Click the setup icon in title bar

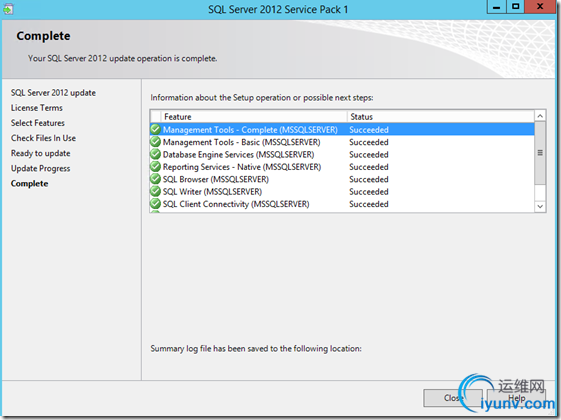pos(8,9)
